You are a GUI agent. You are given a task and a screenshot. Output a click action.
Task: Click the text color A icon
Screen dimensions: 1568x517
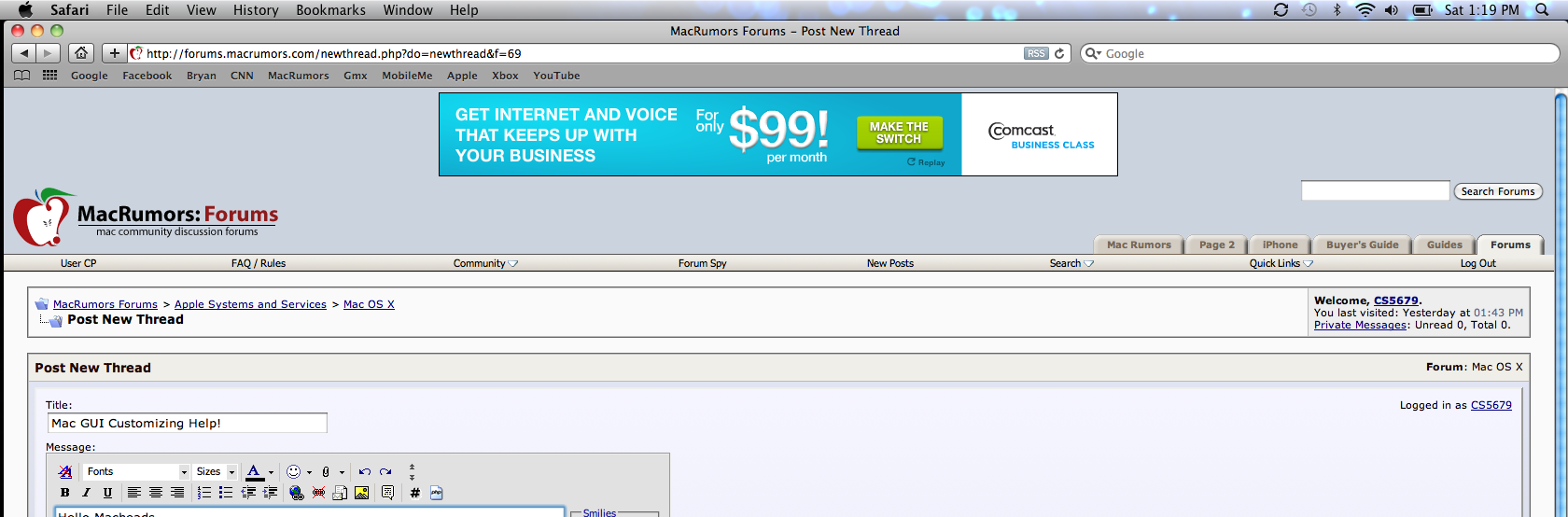tap(254, 472)
